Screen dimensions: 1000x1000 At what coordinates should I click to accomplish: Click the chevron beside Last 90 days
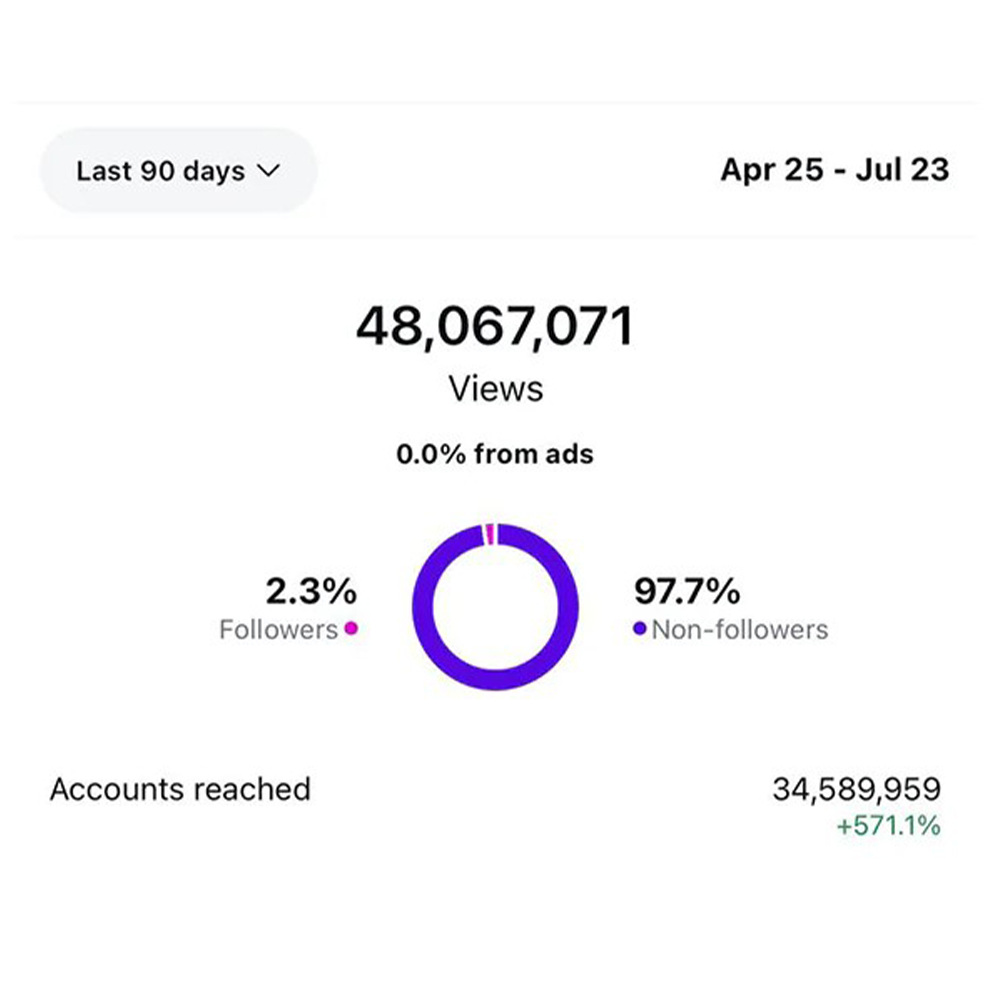click(x=267, y=171)
